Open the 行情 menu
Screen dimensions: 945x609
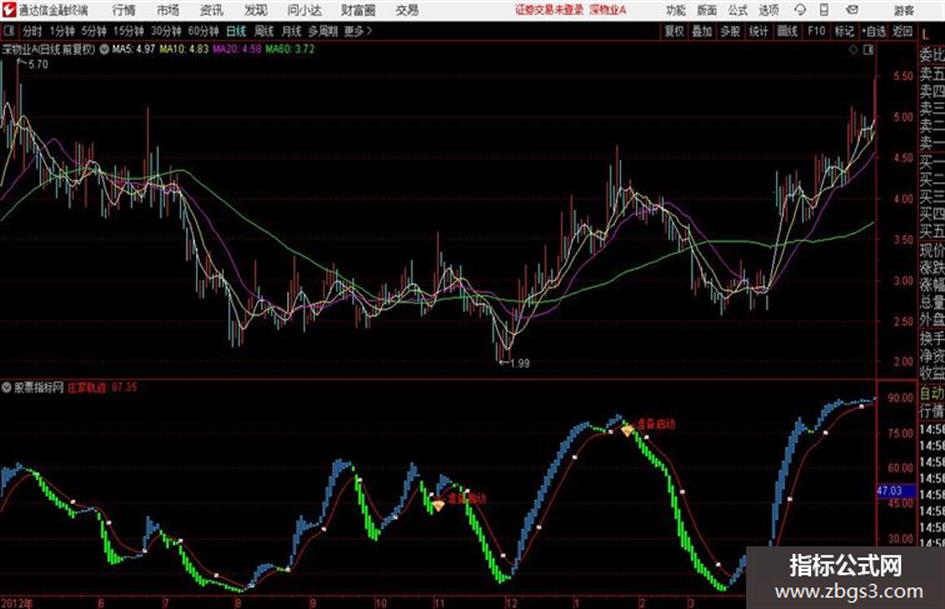click(124, 10)
